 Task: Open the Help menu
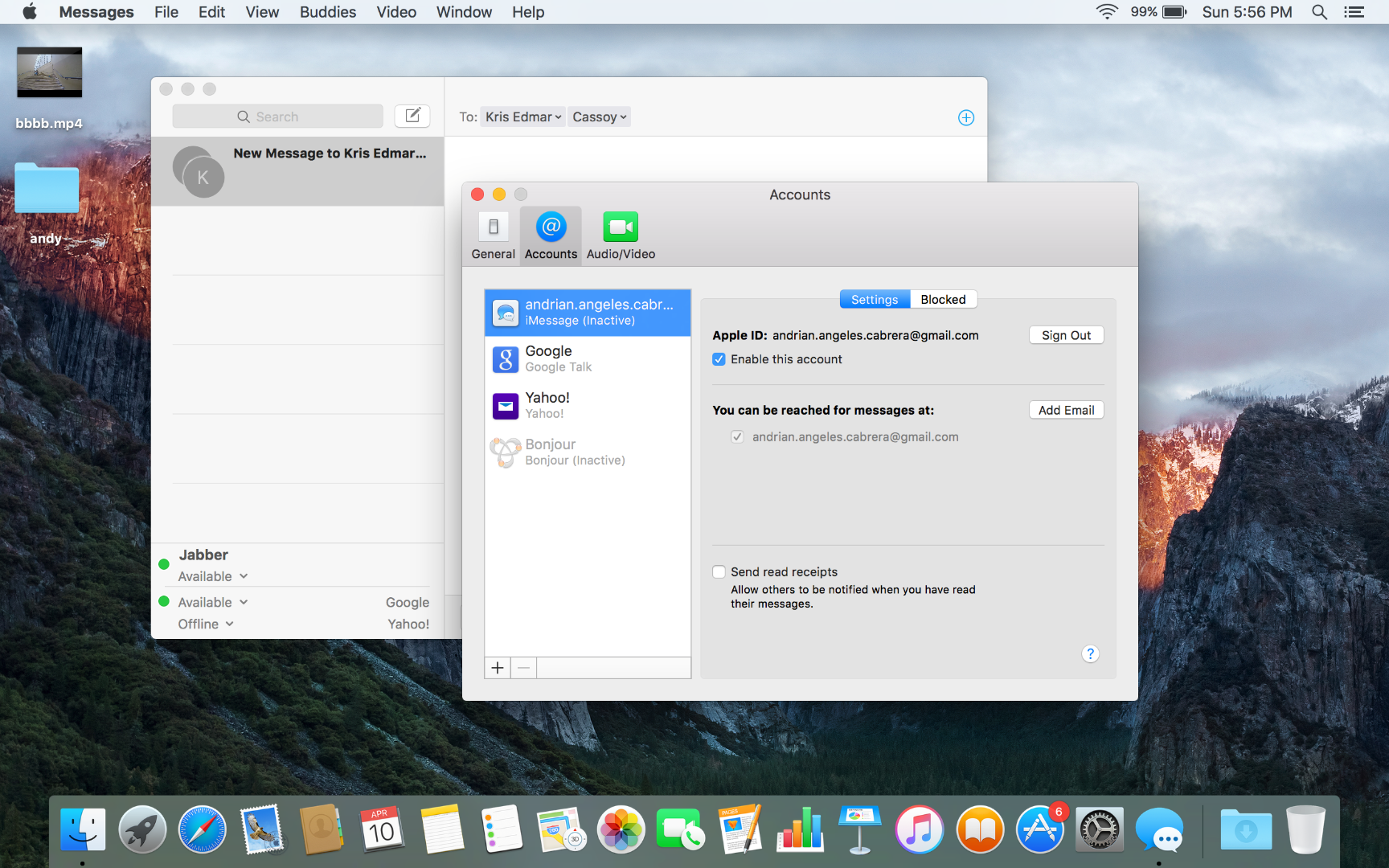coord(528,12)
